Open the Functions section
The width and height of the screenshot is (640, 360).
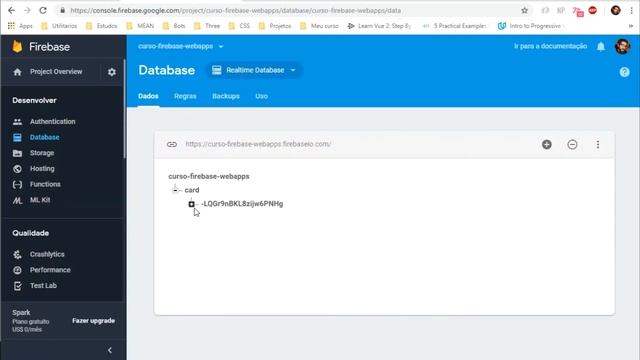coord(45,184)
